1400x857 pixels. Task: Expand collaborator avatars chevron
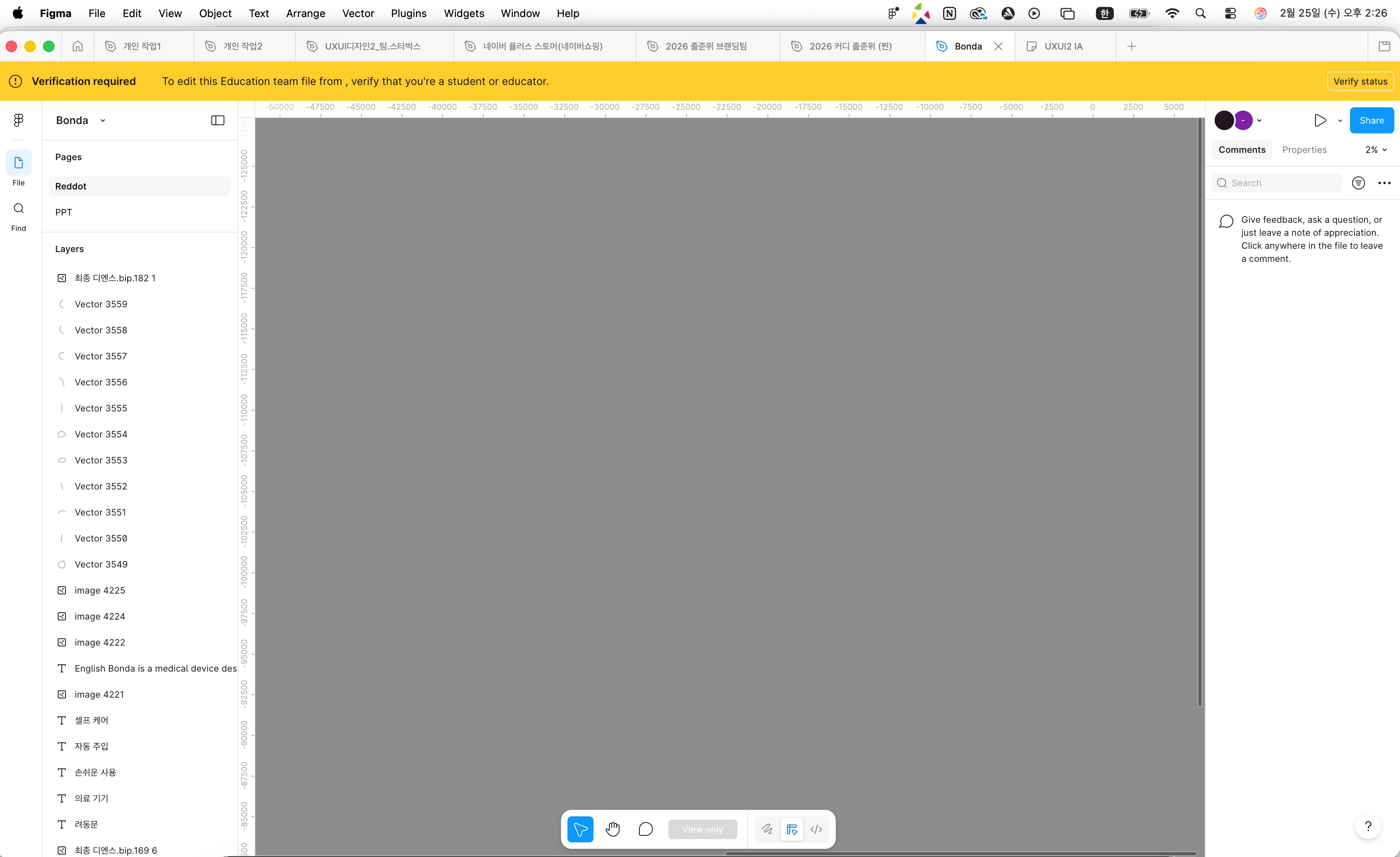pyautogui.click(x=1259, y=120)
